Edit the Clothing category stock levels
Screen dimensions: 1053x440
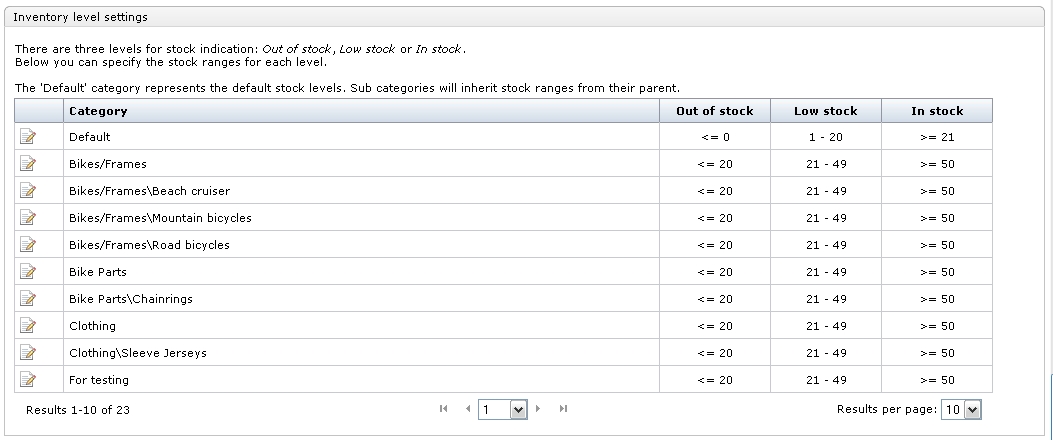pos(28,326)
